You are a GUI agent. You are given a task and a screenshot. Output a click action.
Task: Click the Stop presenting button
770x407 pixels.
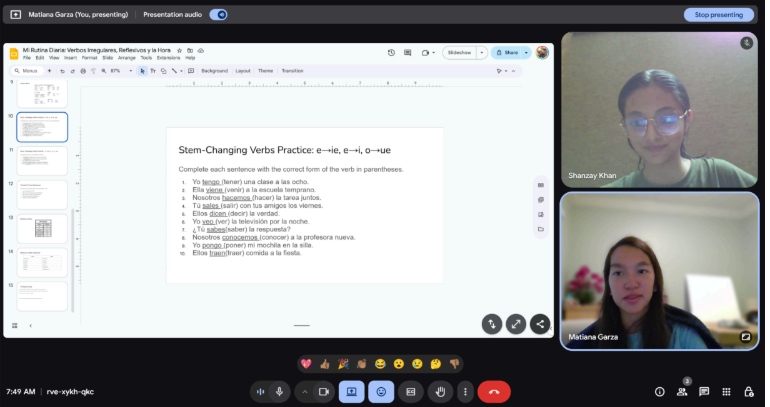click(718, 15)
